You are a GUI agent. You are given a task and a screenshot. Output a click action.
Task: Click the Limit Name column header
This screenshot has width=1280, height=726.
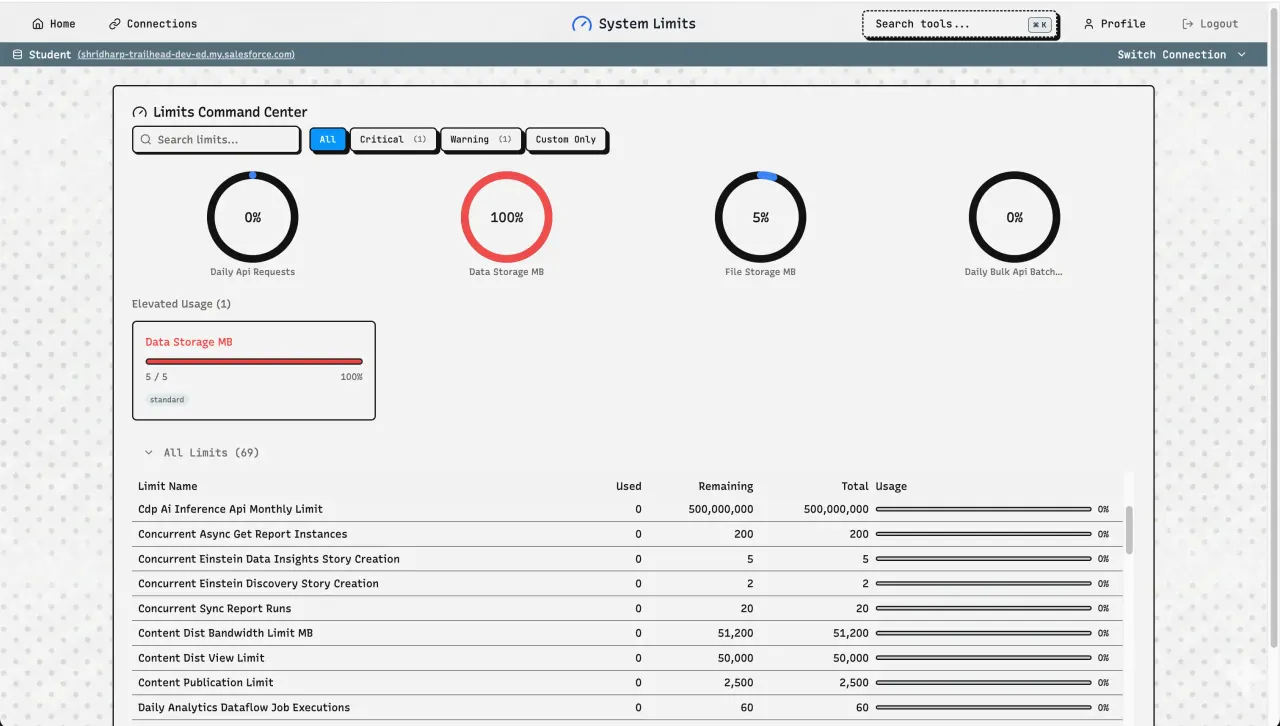(168, 487)
